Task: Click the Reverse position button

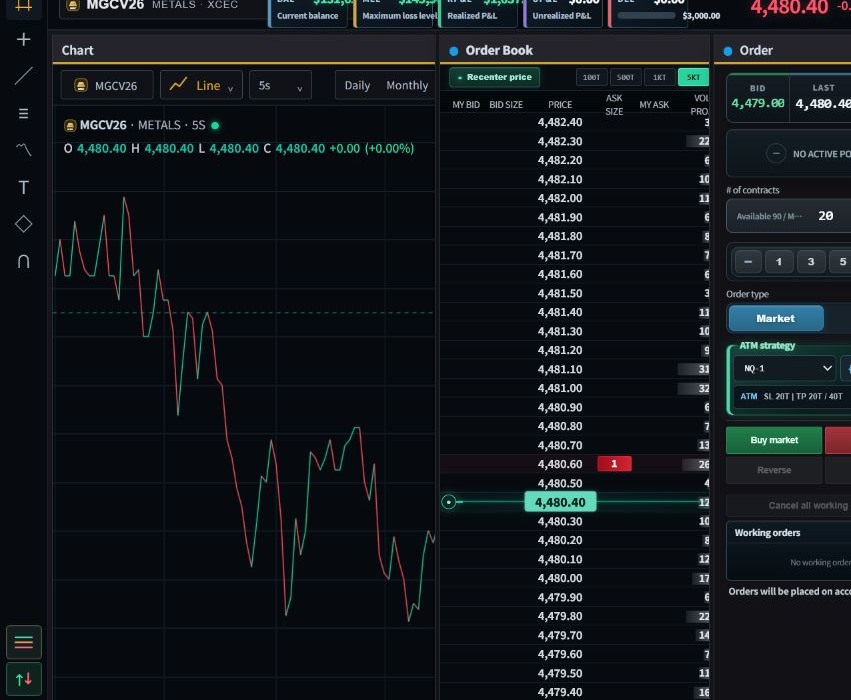Action: pyautogui.click(x=774, y=470)
